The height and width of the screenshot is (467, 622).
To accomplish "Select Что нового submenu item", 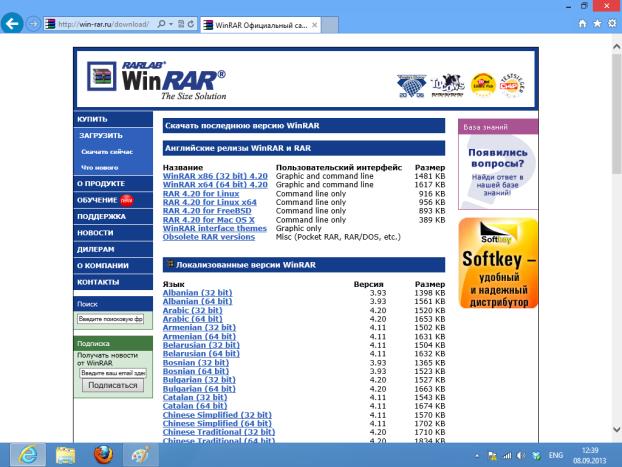I will pos(100,168).
